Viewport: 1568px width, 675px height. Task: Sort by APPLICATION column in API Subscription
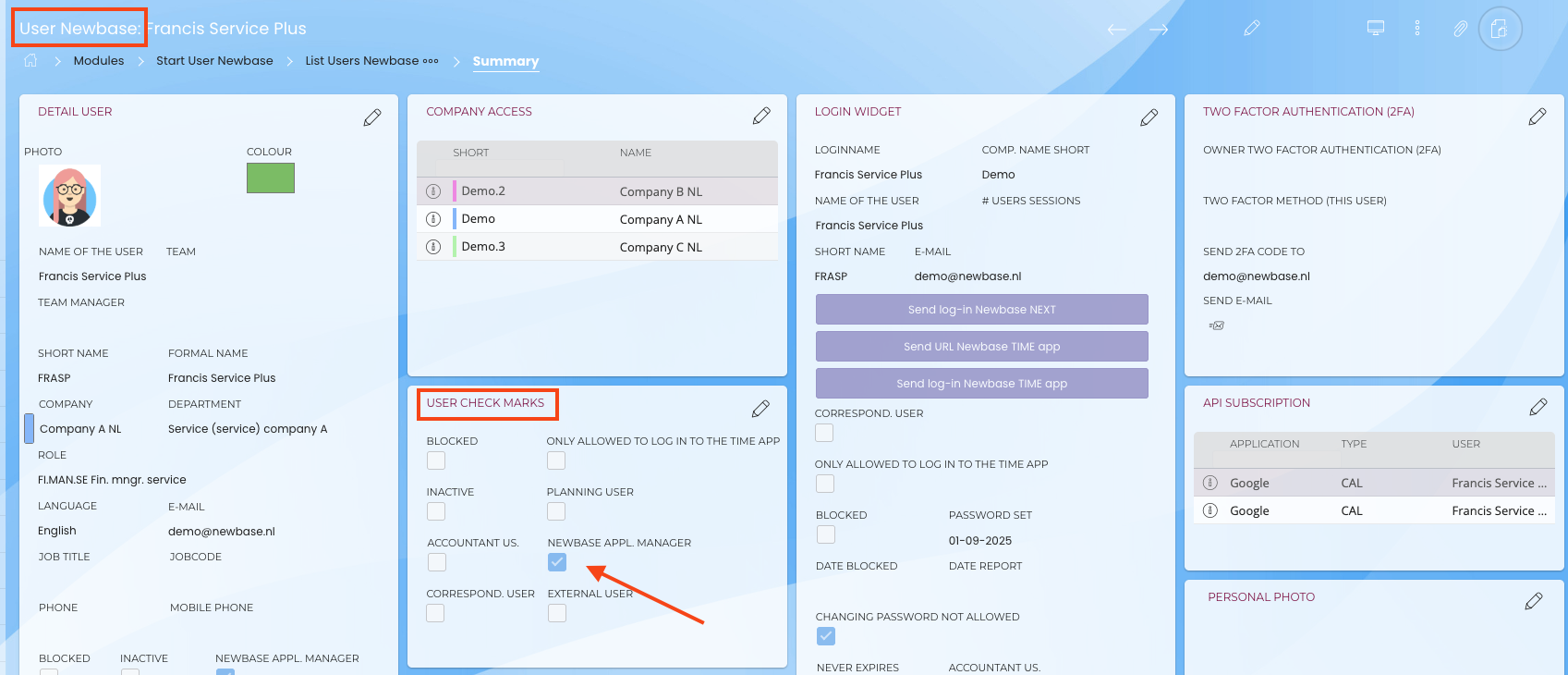point(1264,444)
